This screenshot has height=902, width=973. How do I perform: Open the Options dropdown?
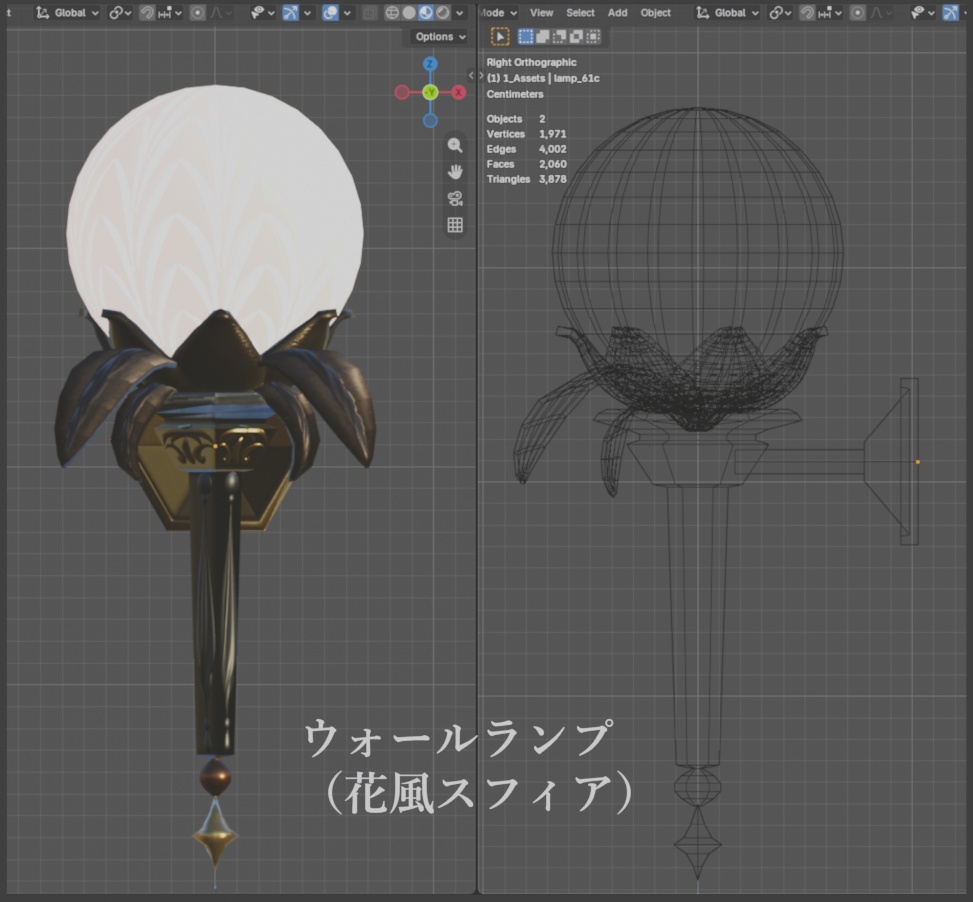click(x=440, y=37)
